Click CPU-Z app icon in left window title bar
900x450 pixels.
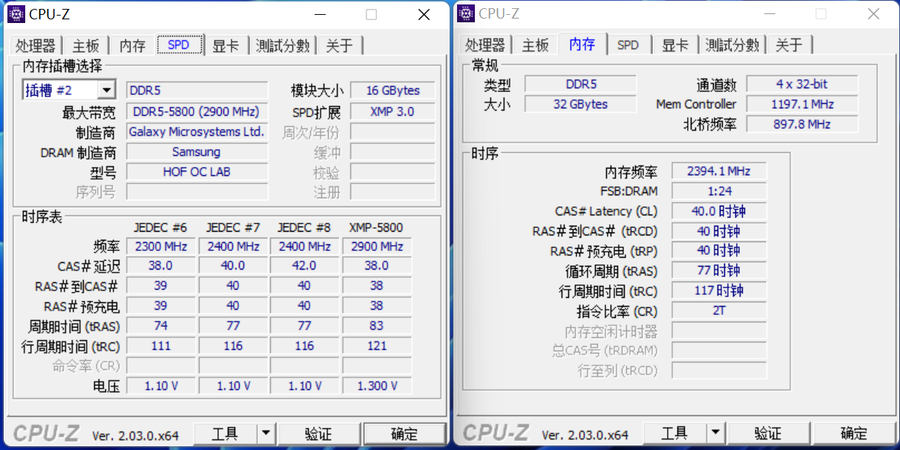click(x=16, y=14)
